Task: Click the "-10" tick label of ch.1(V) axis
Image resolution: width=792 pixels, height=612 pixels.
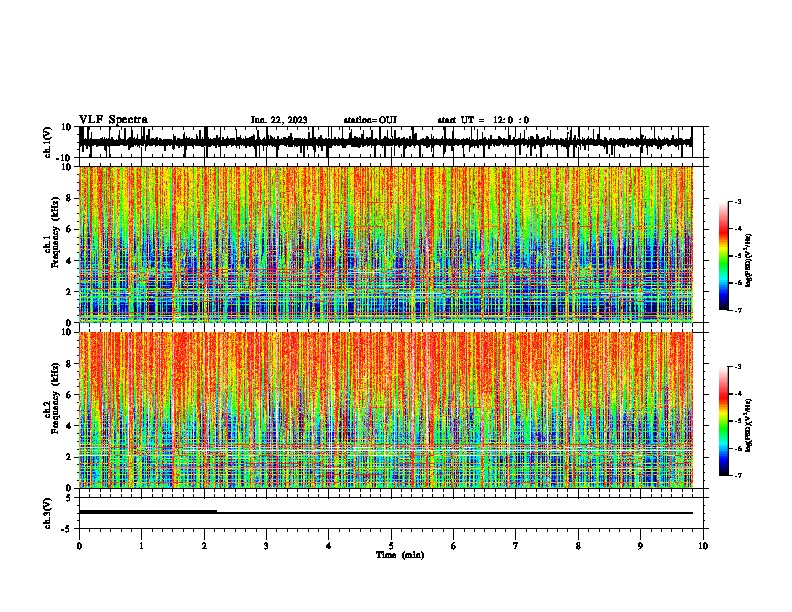Action: point(65,158)
